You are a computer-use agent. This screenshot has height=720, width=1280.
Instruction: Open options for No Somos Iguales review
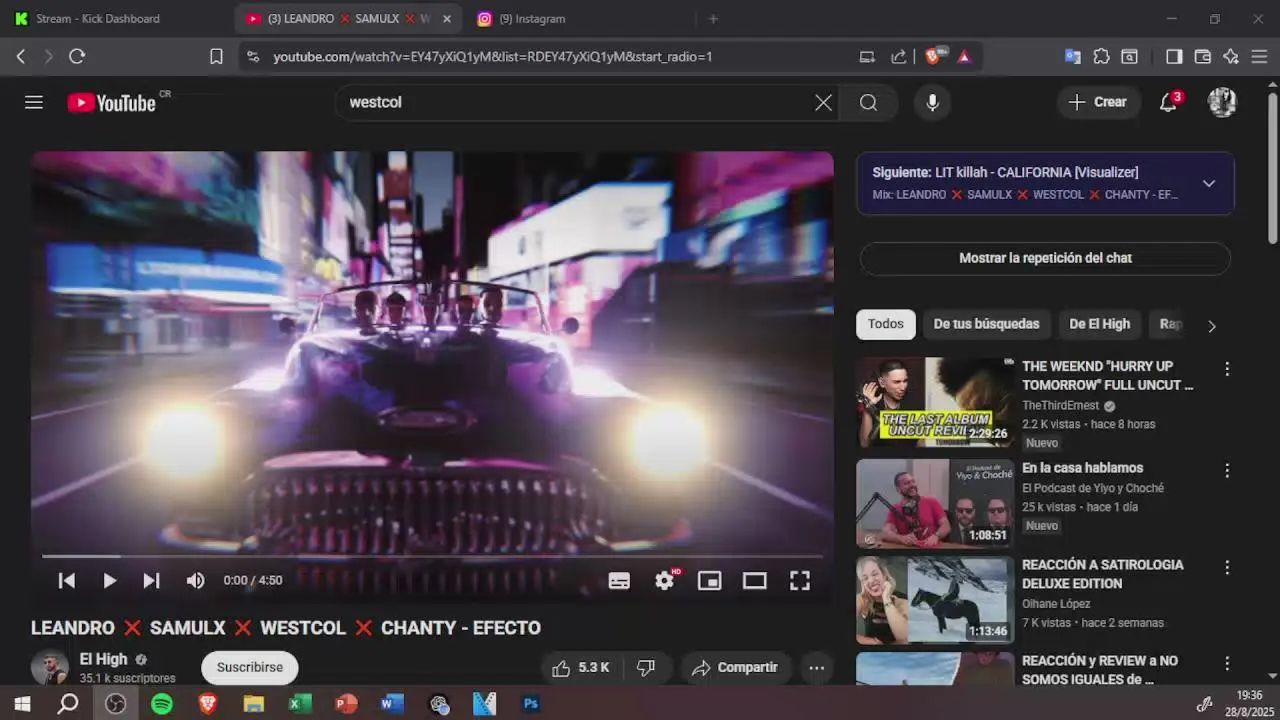(1227, 664)
